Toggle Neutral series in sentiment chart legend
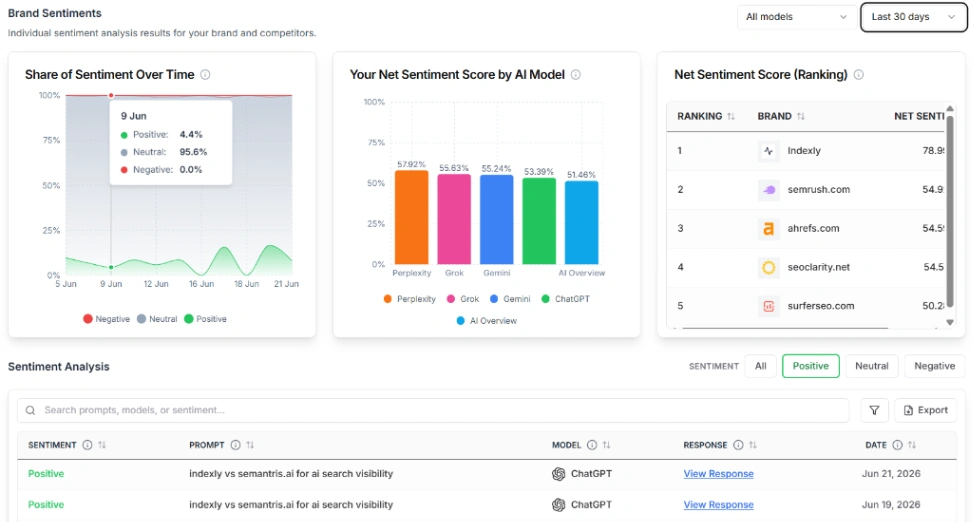 [157, 319]
